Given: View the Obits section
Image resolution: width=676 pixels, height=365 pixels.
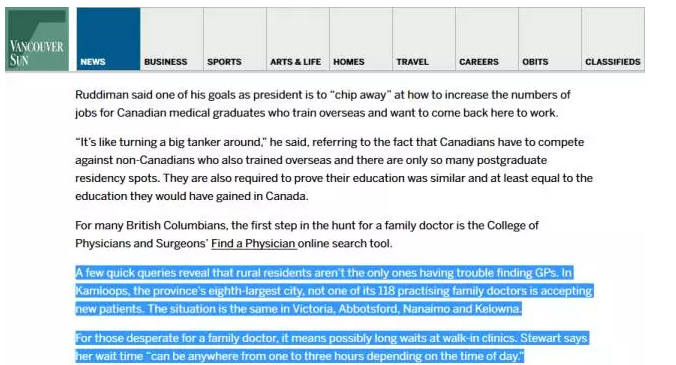Looking at the screenshot, I should pos(549,39).
